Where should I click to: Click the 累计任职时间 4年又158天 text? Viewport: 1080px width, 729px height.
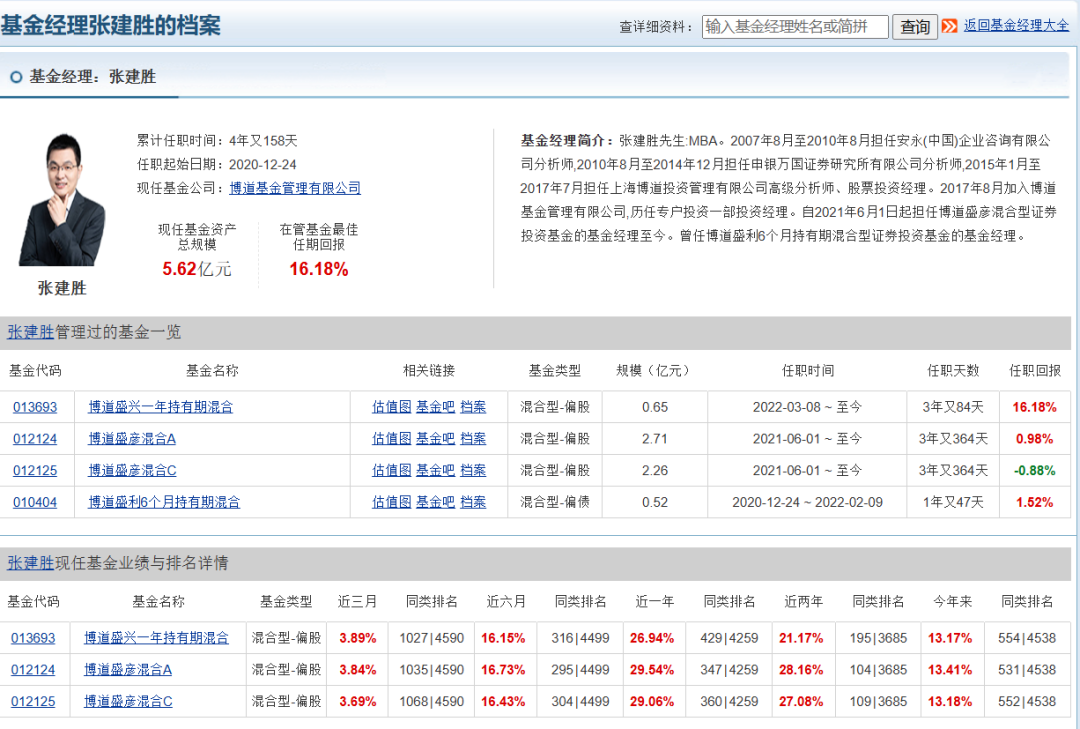(217, 141)
